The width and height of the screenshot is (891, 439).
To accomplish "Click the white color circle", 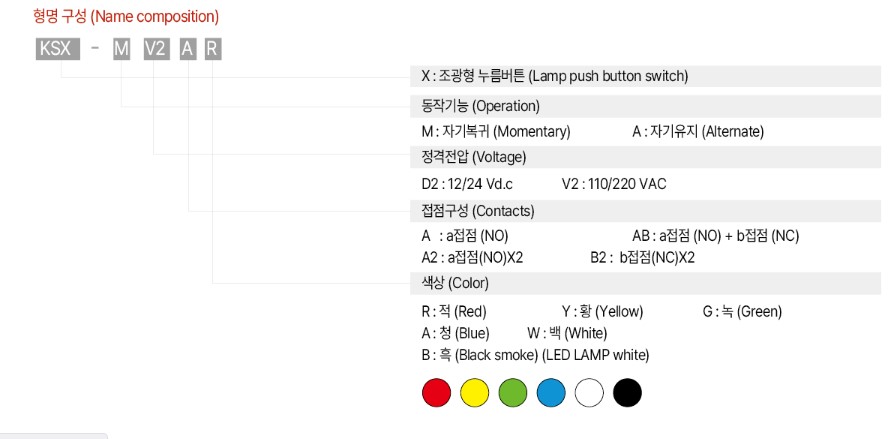I will pyautogui.click(x=589, y=393).
